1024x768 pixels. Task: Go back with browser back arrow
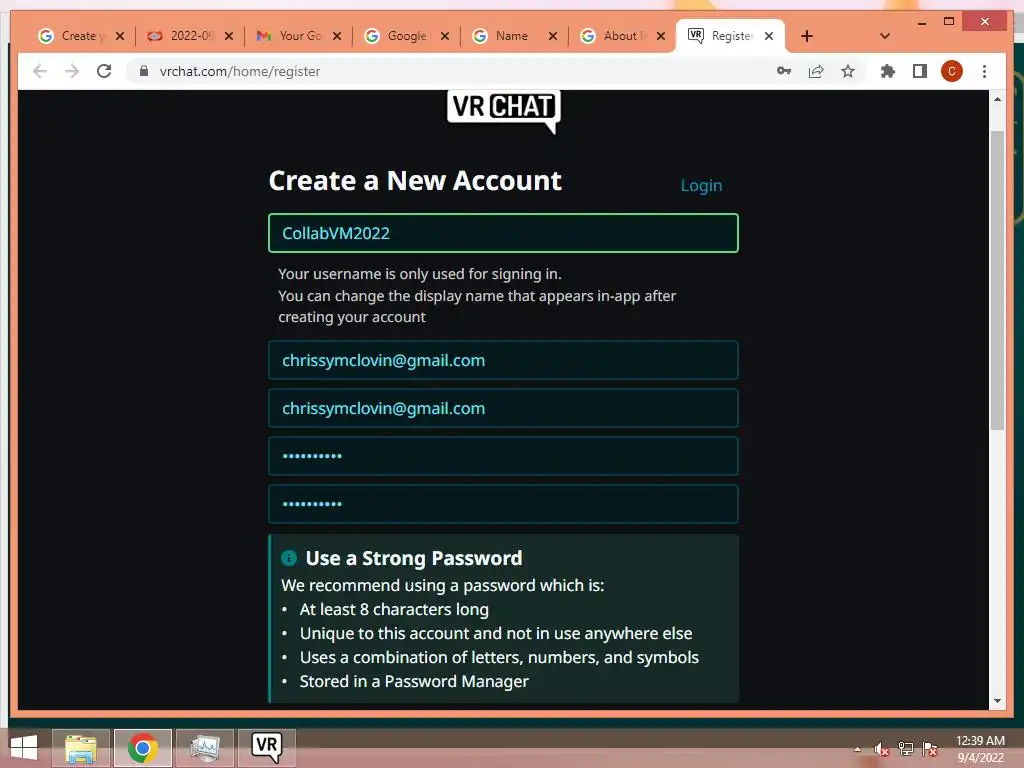coord(40,71)
